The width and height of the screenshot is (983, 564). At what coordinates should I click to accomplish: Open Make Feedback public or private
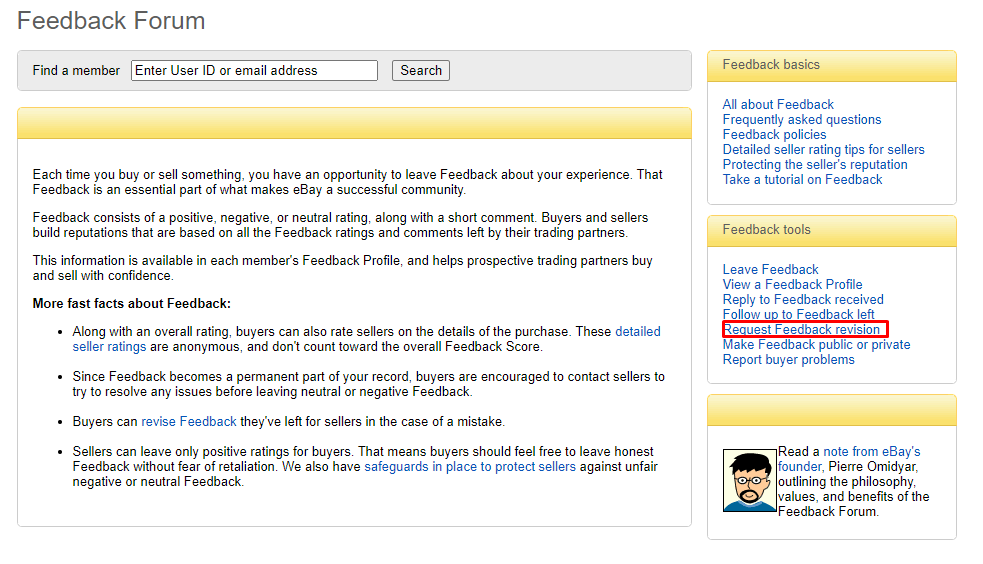pyautogui.click(x=816, y=345)
